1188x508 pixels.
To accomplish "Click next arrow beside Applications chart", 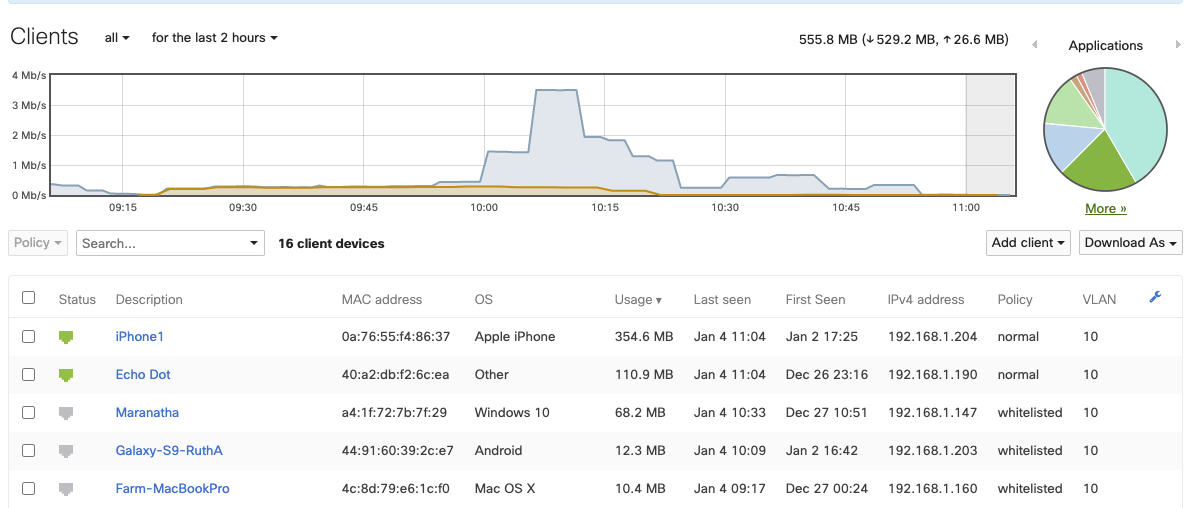I will pos(1178,45).
